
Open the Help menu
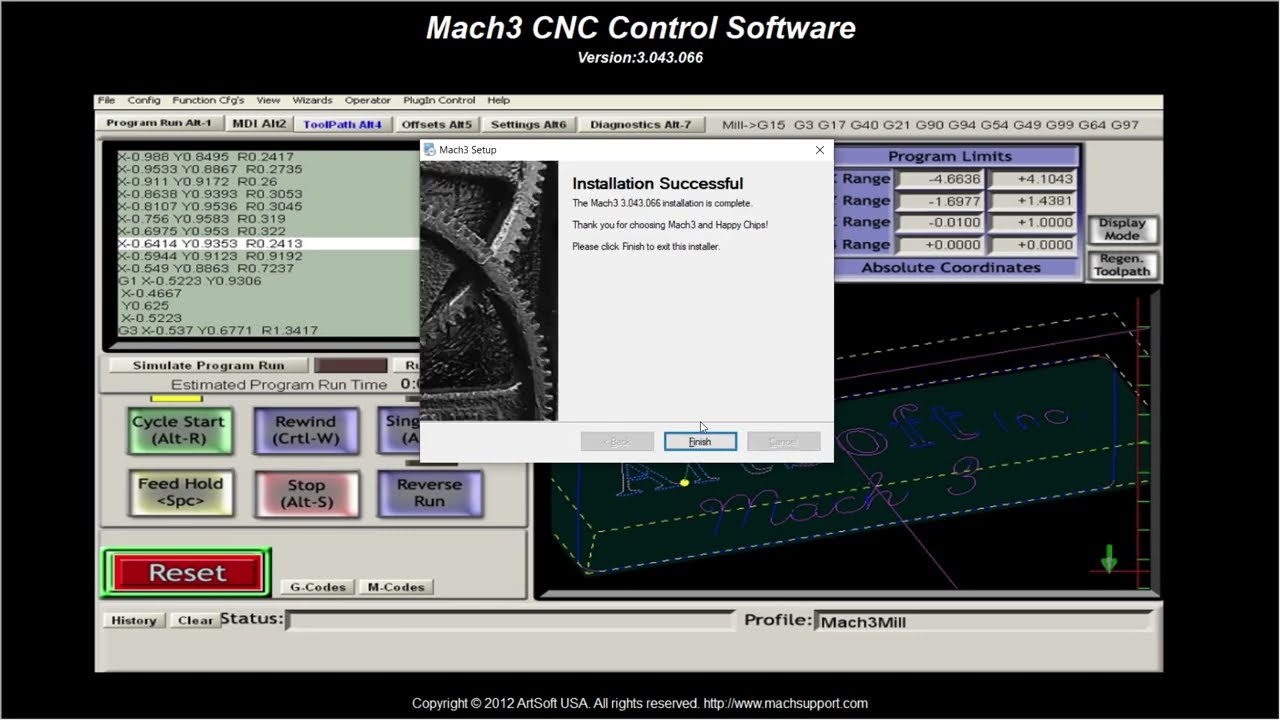pos(498,100)
